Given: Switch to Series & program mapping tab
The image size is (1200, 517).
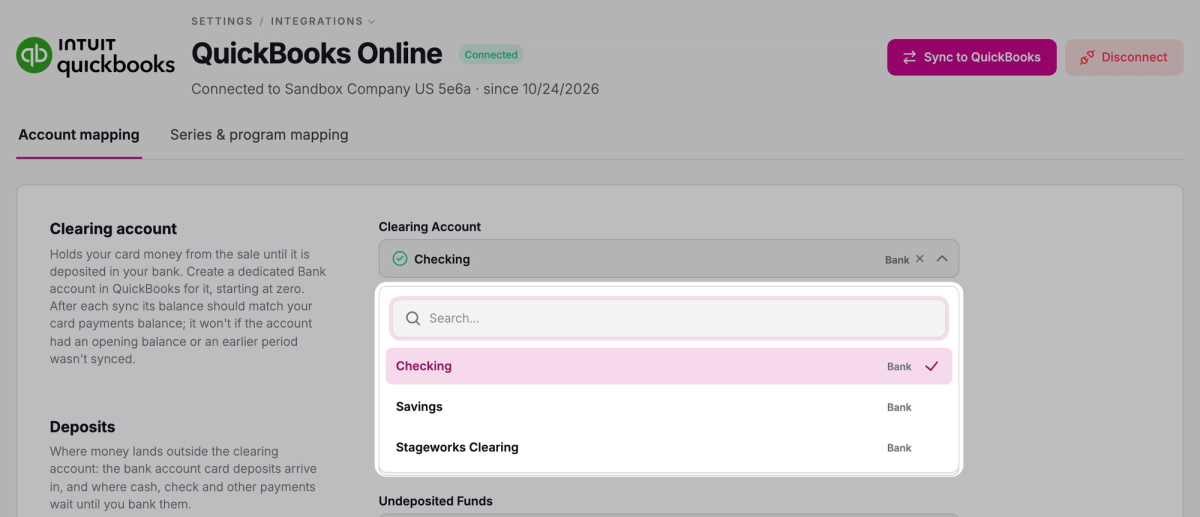Looking at the screenshot, I should (259, 135).
